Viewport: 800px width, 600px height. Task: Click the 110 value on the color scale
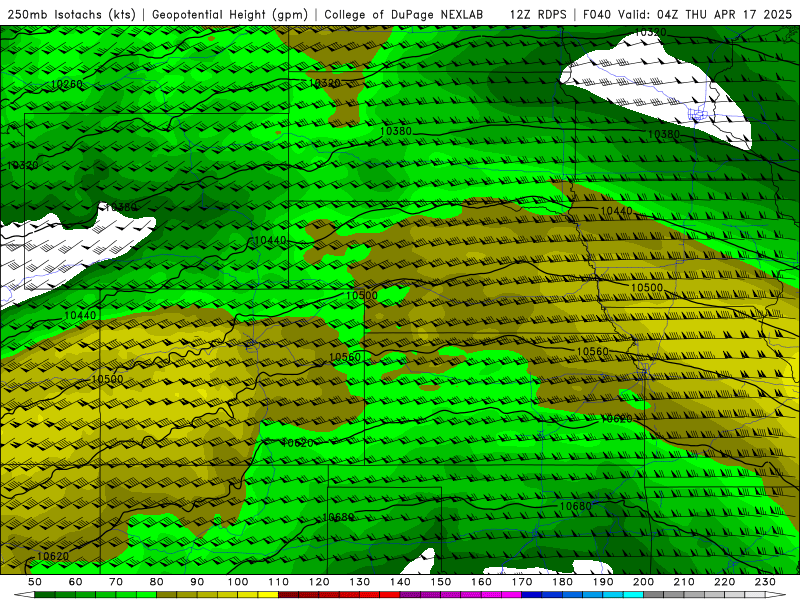coord(279,582)
